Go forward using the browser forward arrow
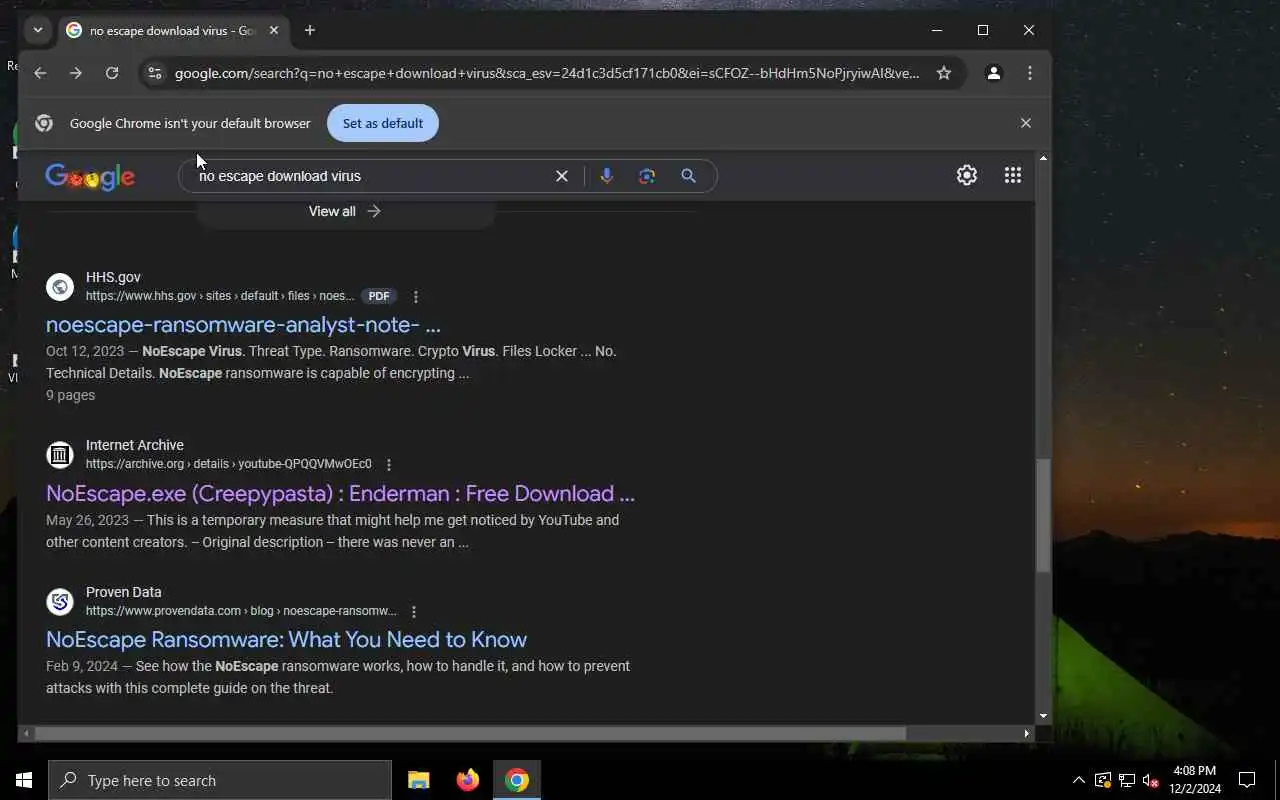The image size is (1280, 800). tap(76, 73)
